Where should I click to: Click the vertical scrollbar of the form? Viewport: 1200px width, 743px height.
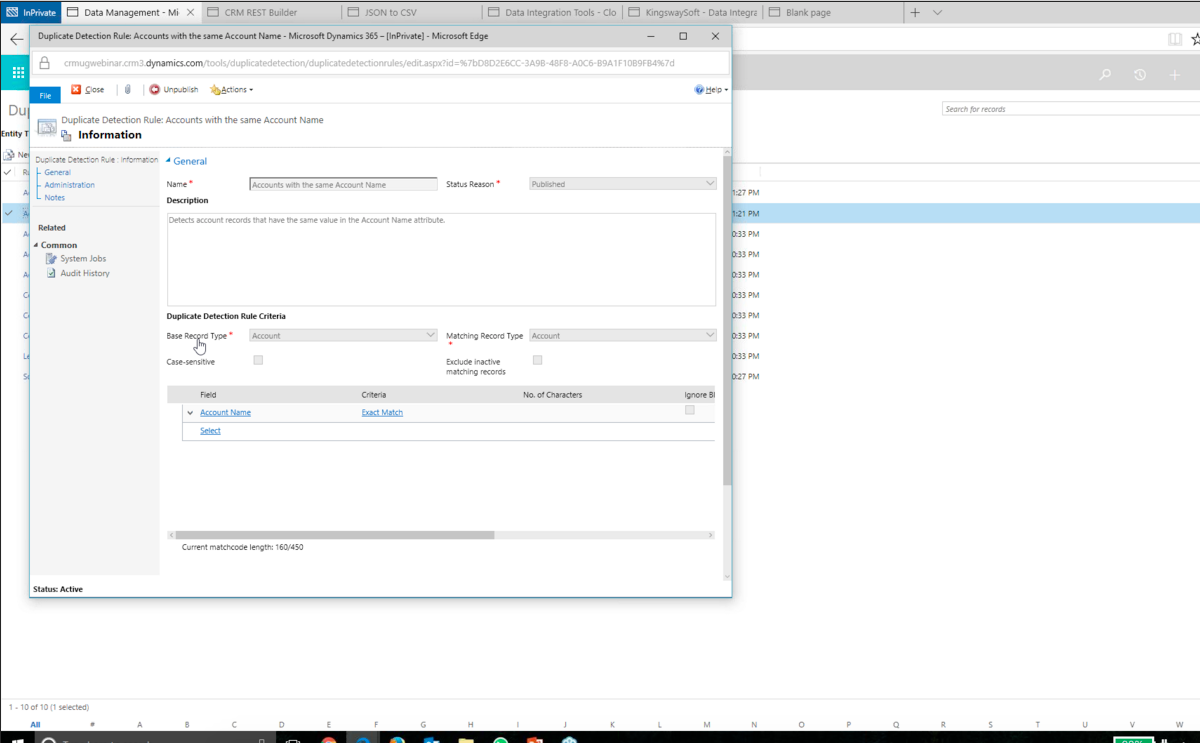tap(727, 320)
